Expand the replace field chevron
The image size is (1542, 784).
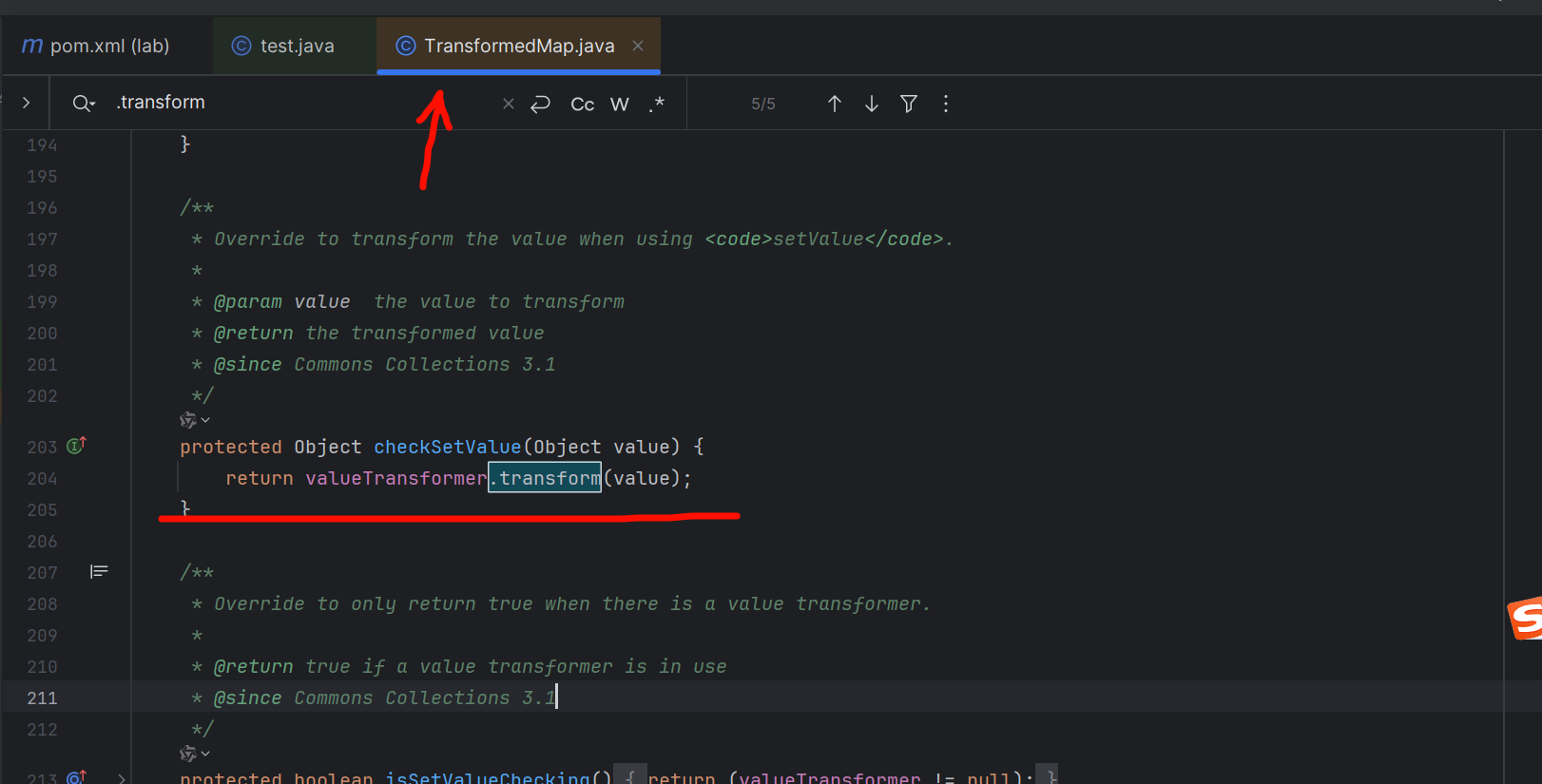click(x=27, y=103)
